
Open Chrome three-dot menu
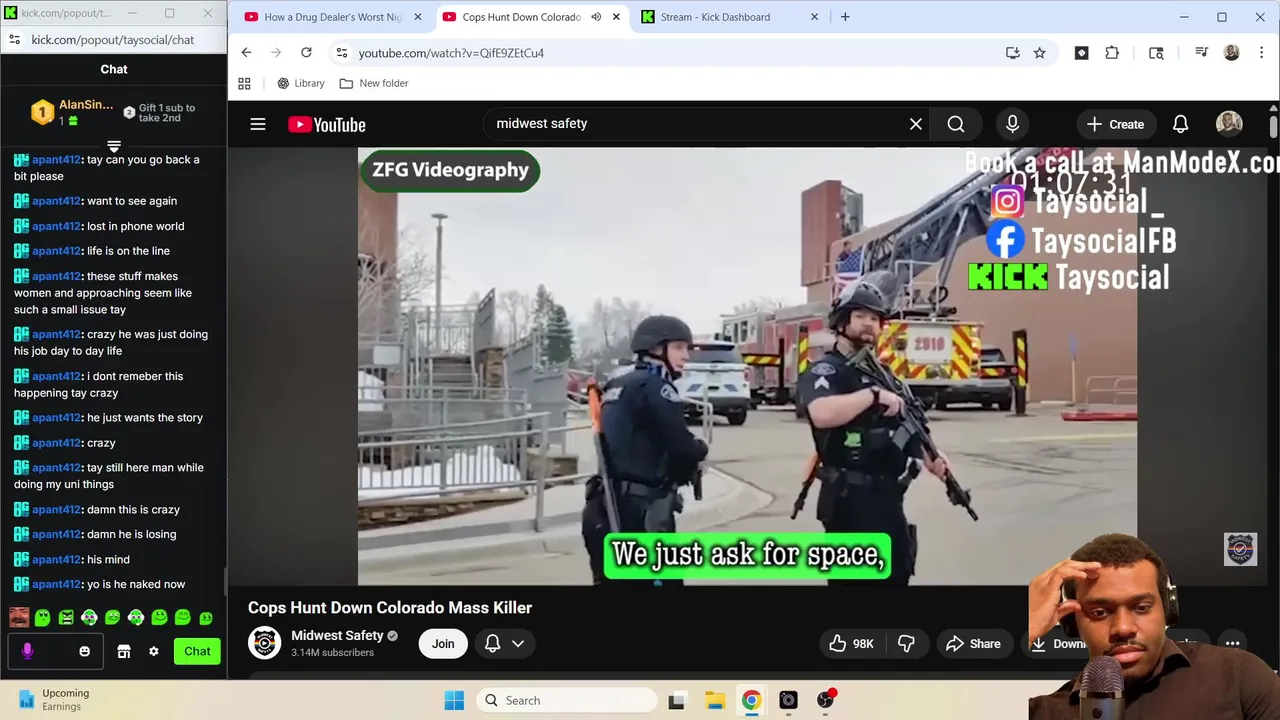point(1260,53)
